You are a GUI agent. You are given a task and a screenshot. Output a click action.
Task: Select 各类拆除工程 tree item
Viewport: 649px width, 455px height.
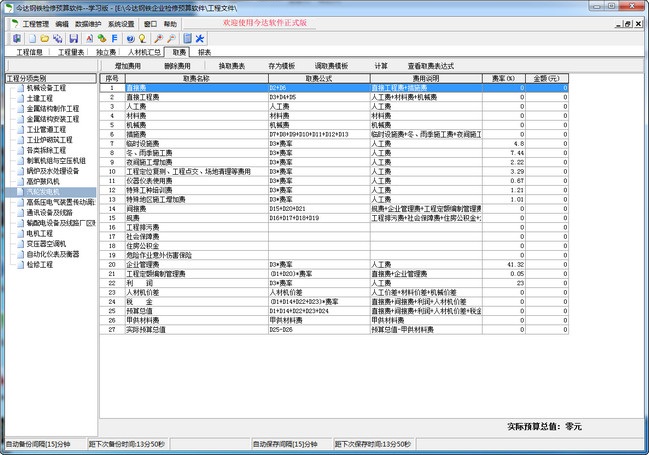(x=46, y=150)
